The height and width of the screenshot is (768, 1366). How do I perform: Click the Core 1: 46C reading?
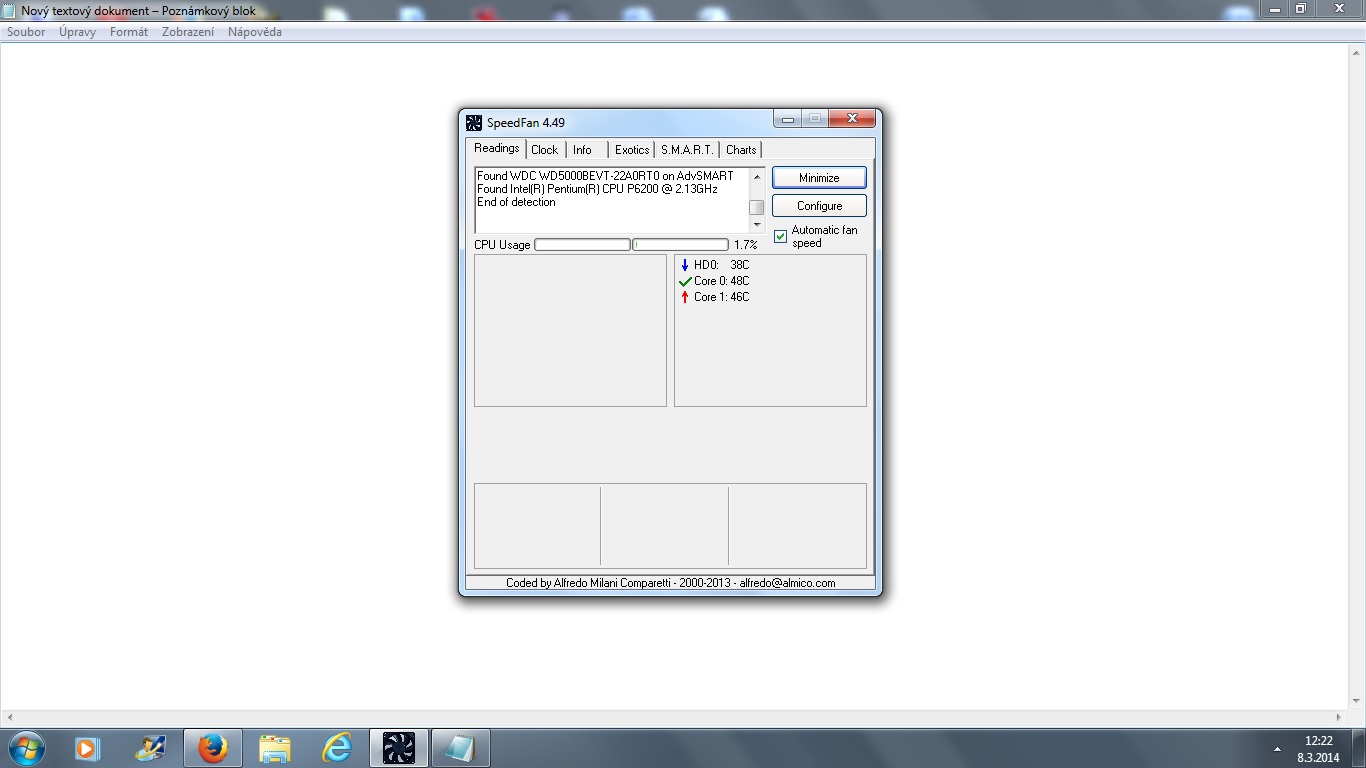click(x=721, y=297)
